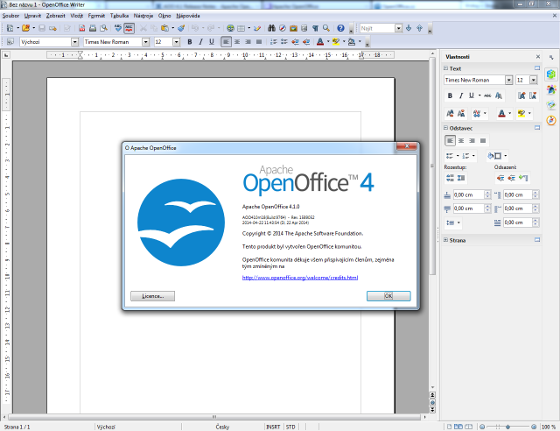Viewport: 560px width, 431px height.
Task: Open toolbar font size dropdown showing 12
Action: (176, 42)
